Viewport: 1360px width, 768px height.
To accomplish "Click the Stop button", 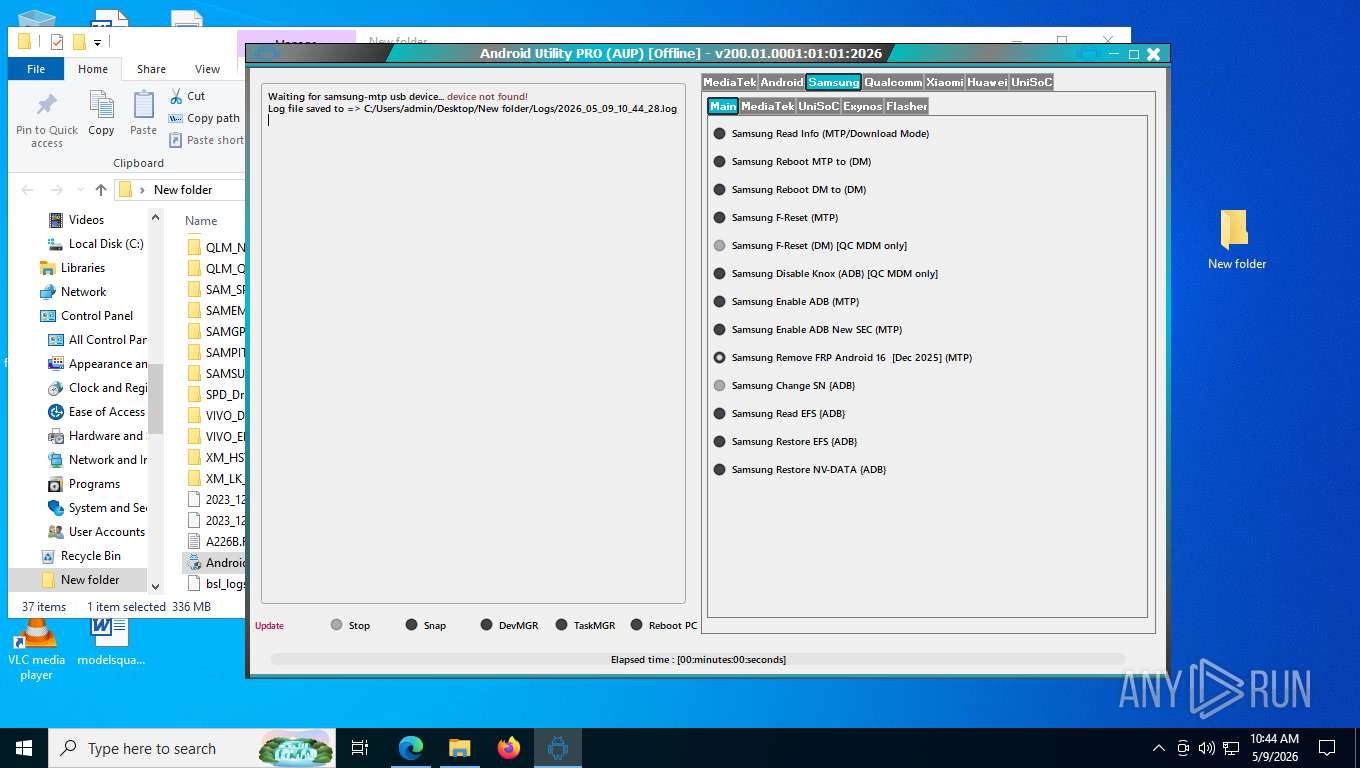I will [x=350, y=625].
